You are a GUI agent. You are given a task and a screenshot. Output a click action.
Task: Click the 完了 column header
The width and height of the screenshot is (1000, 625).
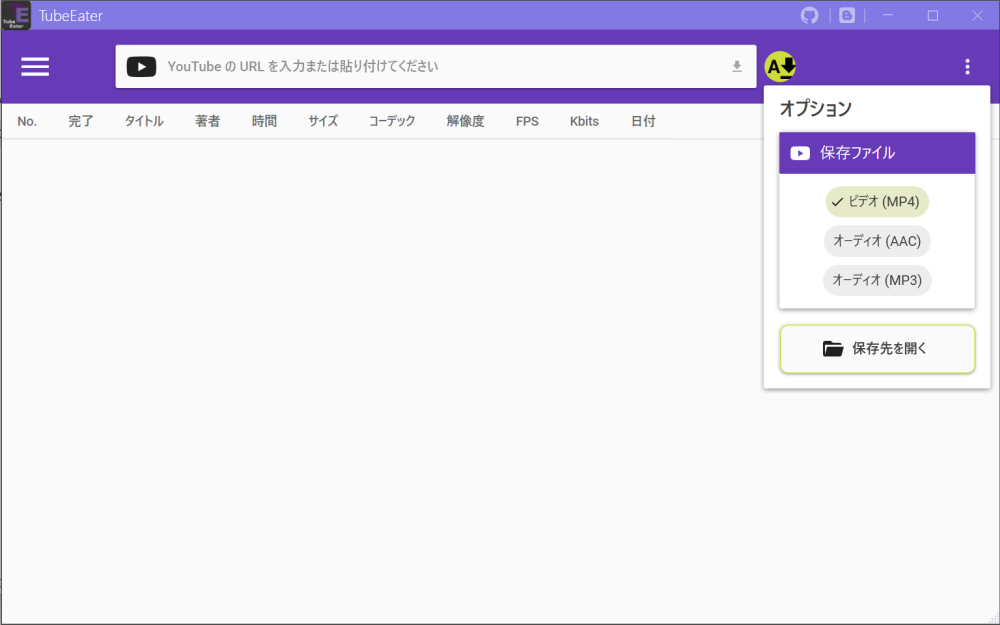click(80, 120)
